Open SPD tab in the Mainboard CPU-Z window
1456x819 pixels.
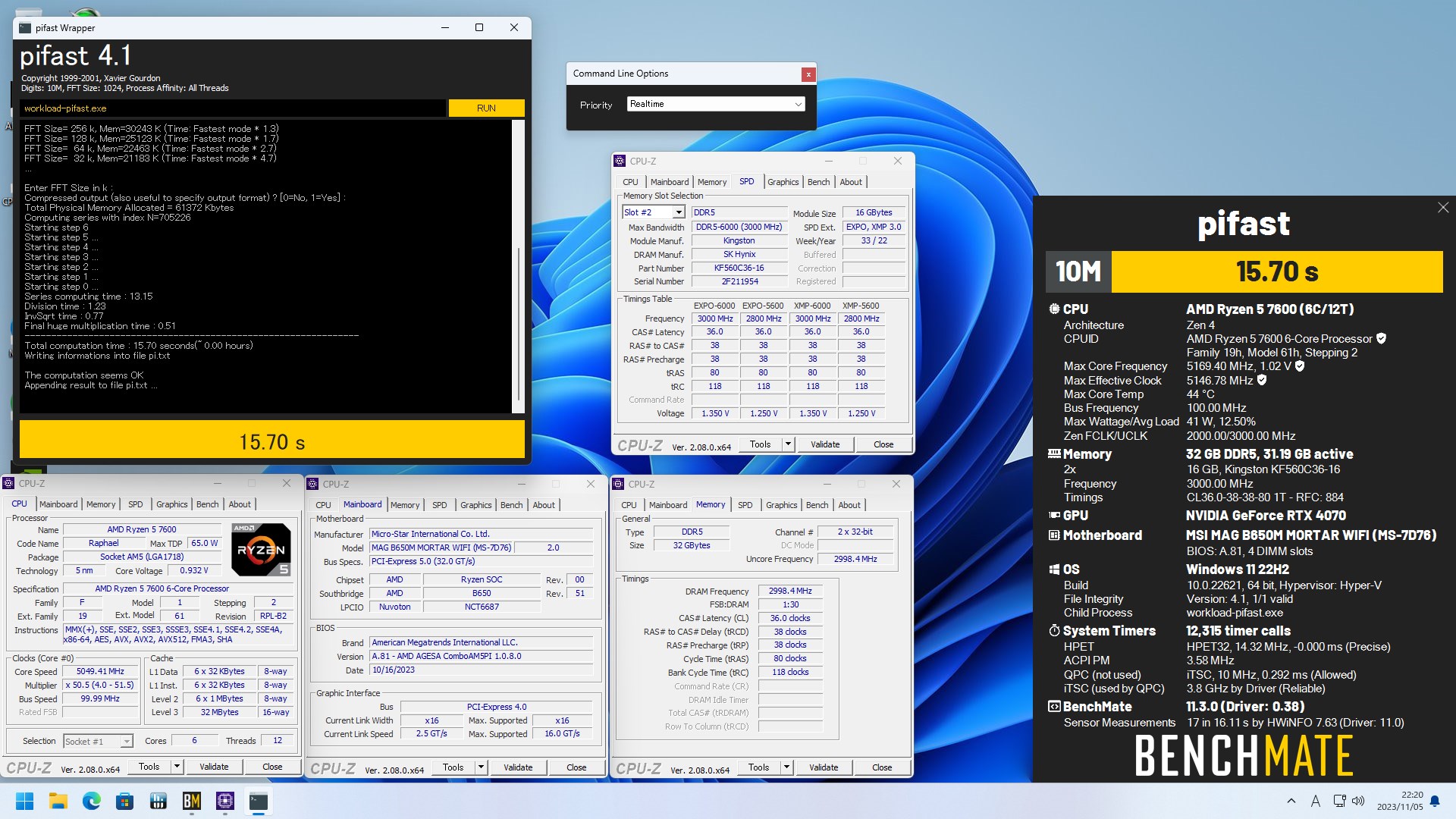(439, 505)
